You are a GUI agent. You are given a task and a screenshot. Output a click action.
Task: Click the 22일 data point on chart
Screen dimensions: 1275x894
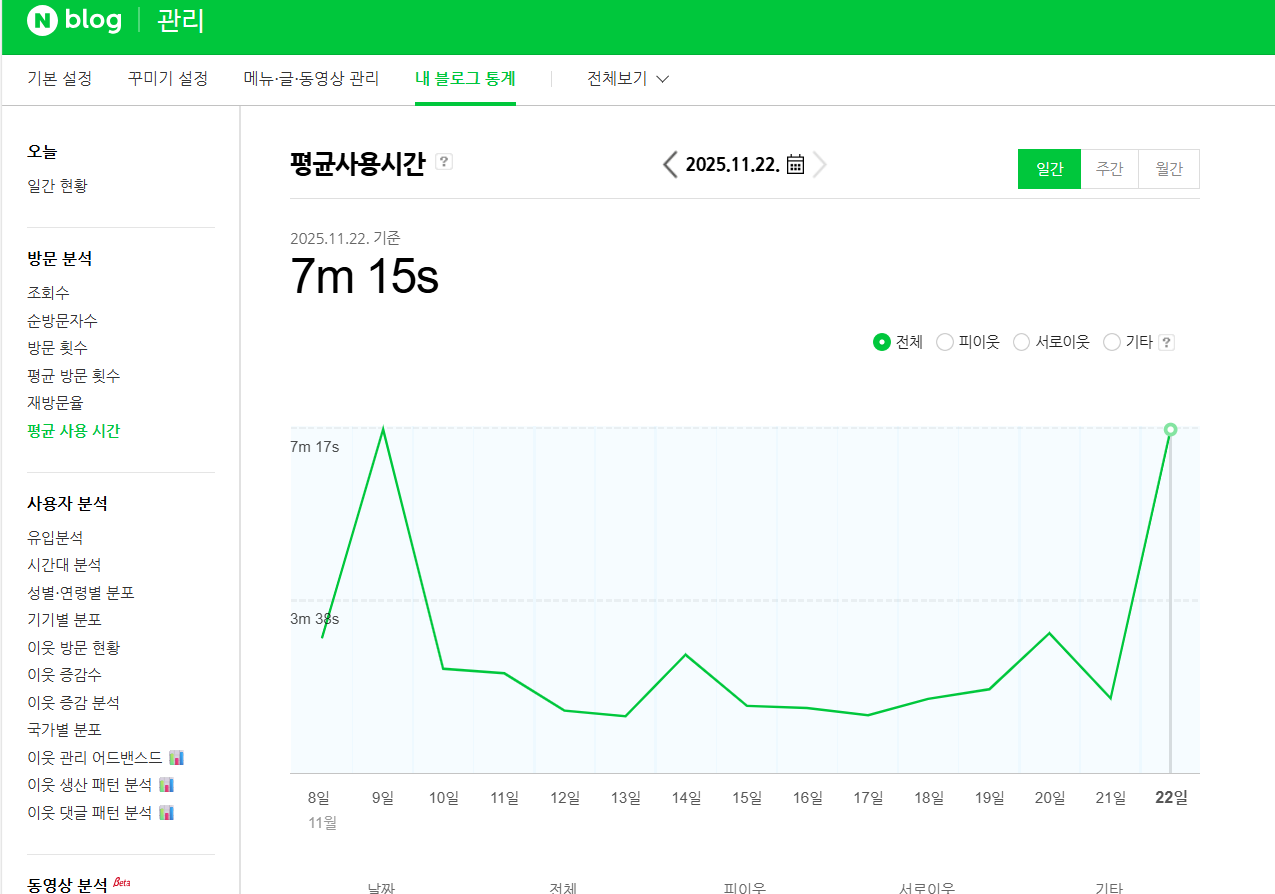[1170, 430]
